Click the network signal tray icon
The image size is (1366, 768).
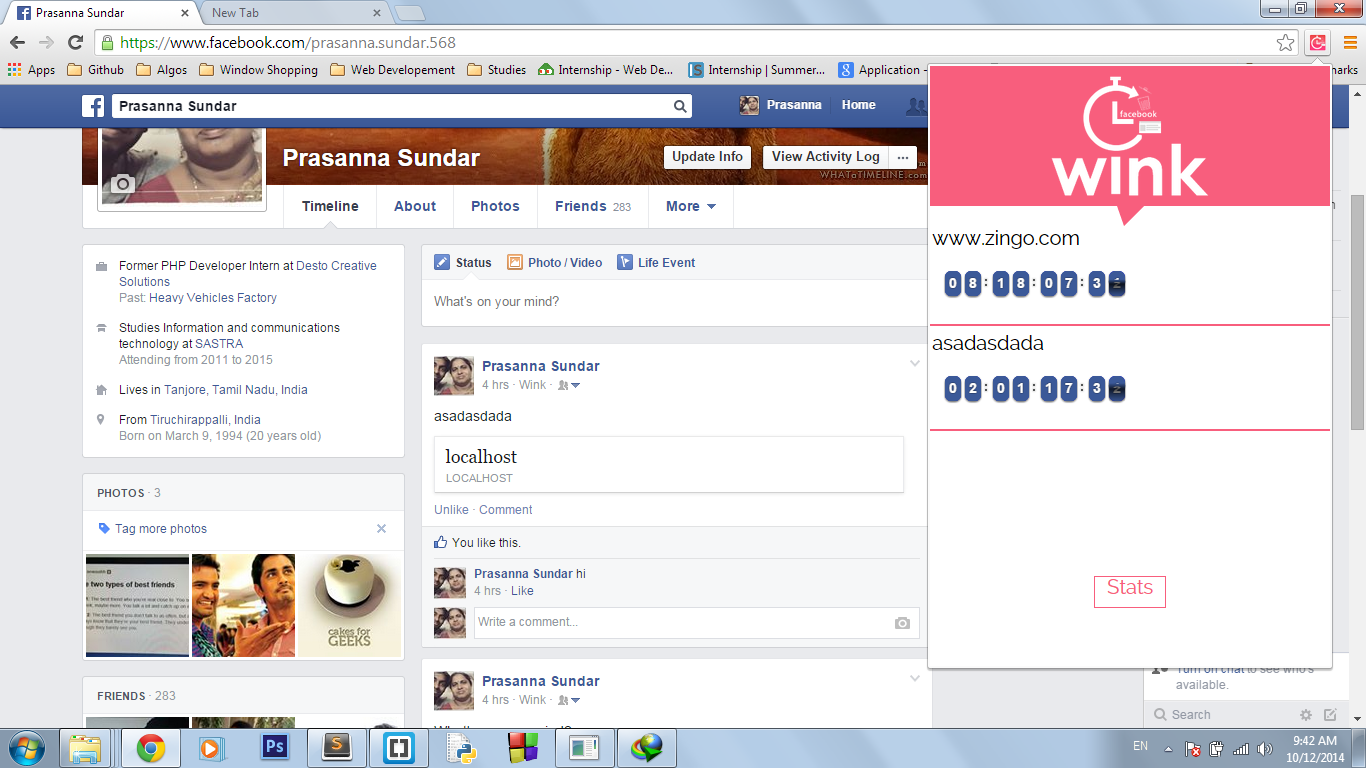[x=1241, y=748]
